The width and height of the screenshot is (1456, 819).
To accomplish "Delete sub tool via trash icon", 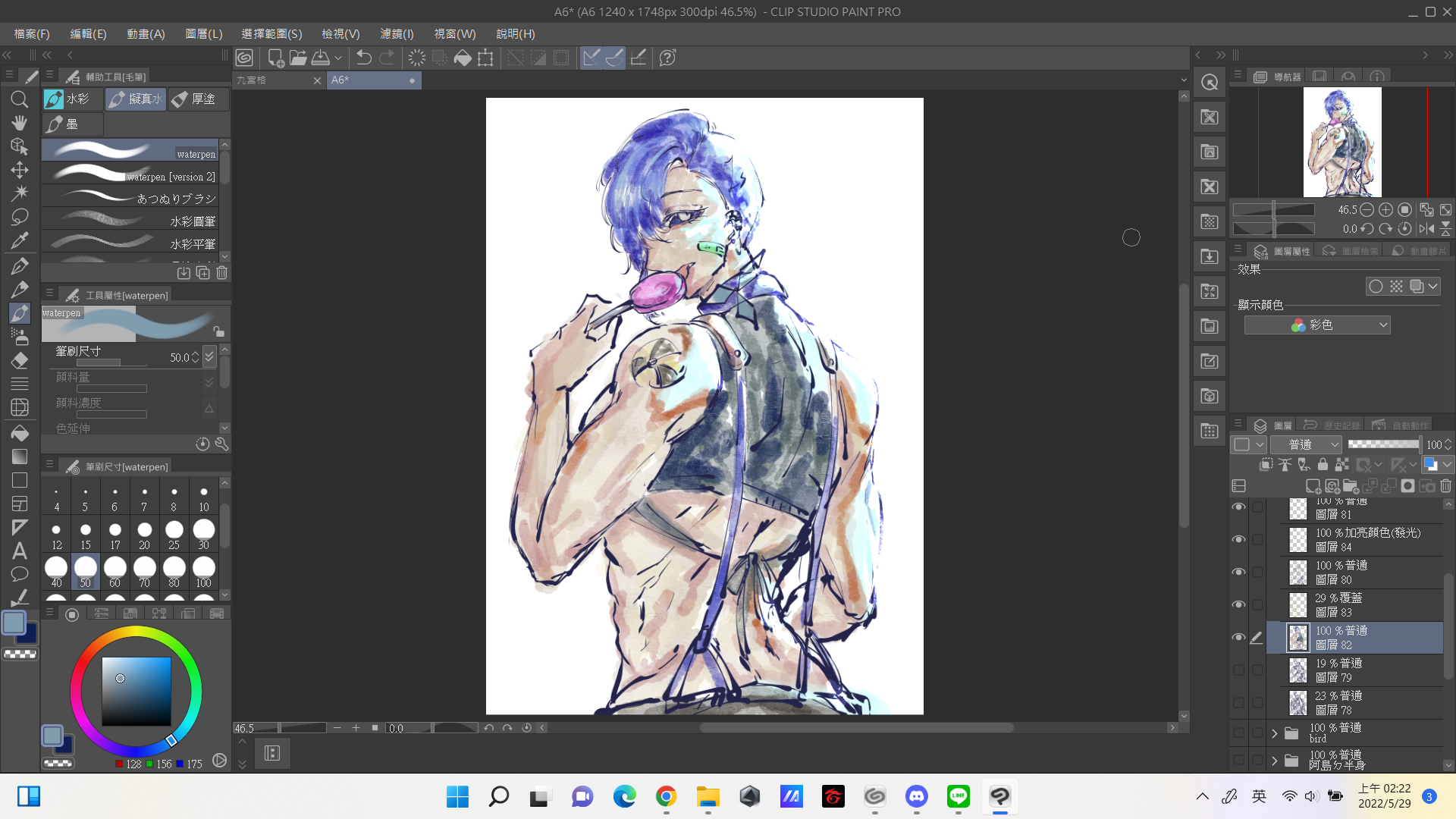I will coord(221,273).
